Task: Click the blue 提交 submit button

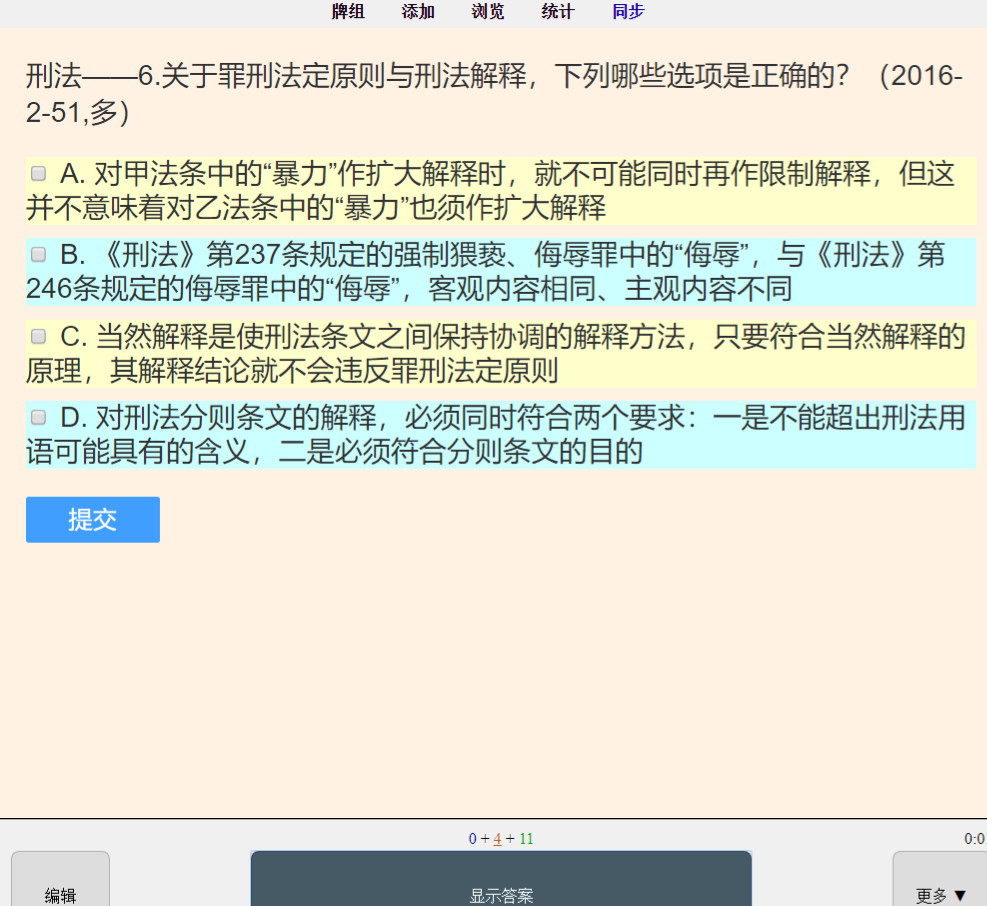Action: (x=93, y=519)
